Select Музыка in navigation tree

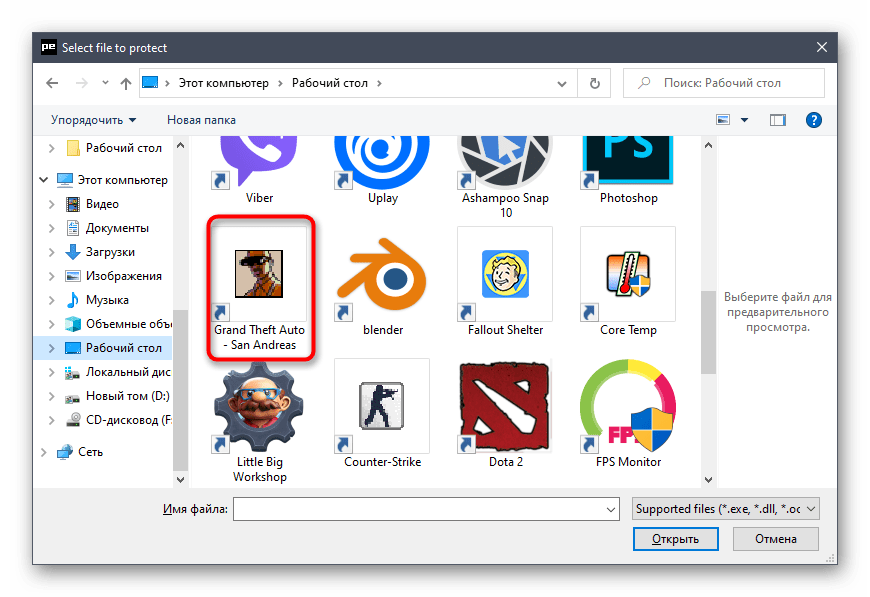pos(107,300)
